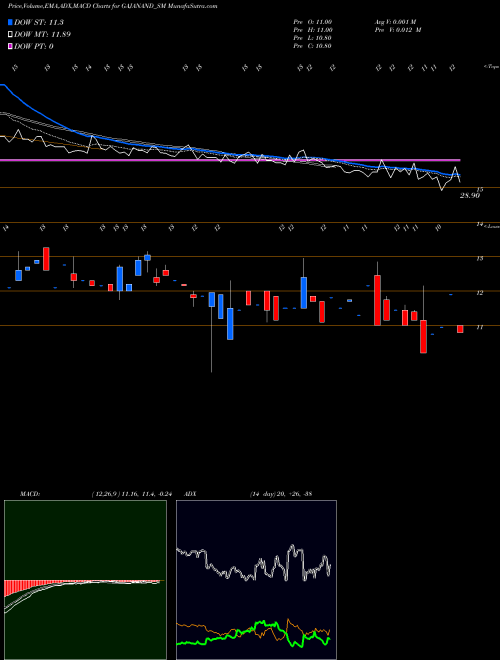Click the blue DOW ST legend swatch
The width and height of the screenshot is (500, 660).
[11, 22]
